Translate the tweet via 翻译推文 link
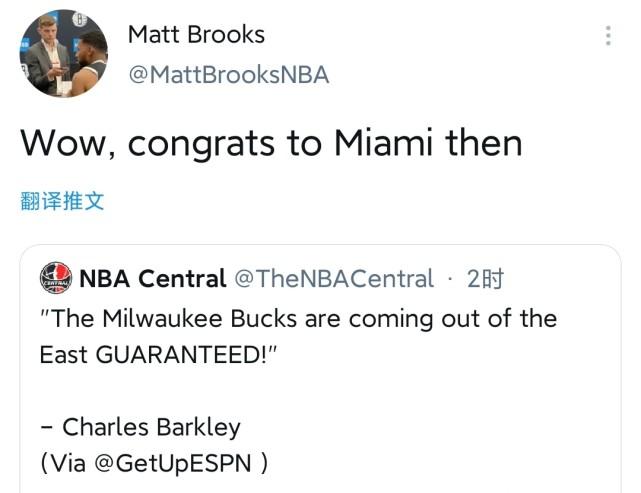The width and height of the screenshot is (641, 493). coord(62,200)
